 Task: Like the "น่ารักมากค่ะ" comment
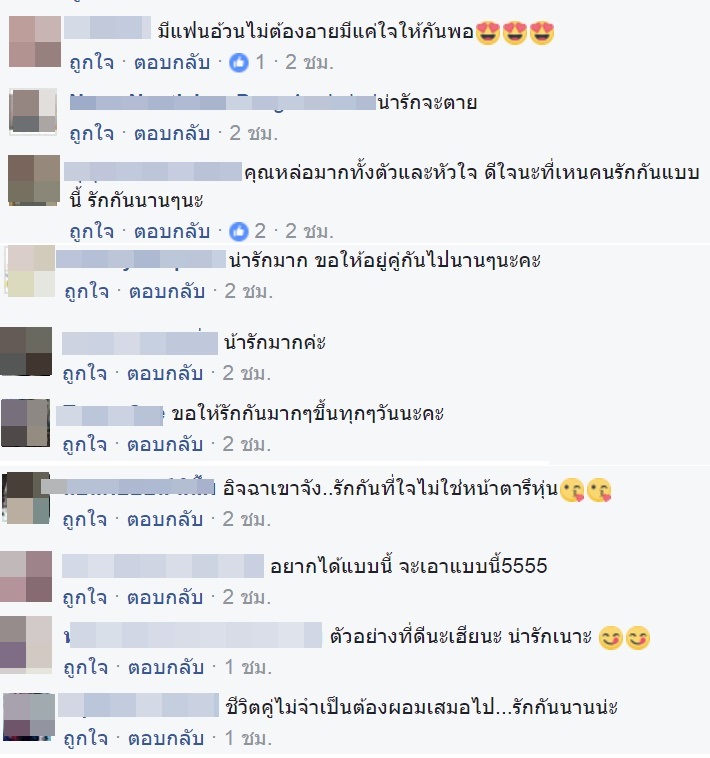85,374
